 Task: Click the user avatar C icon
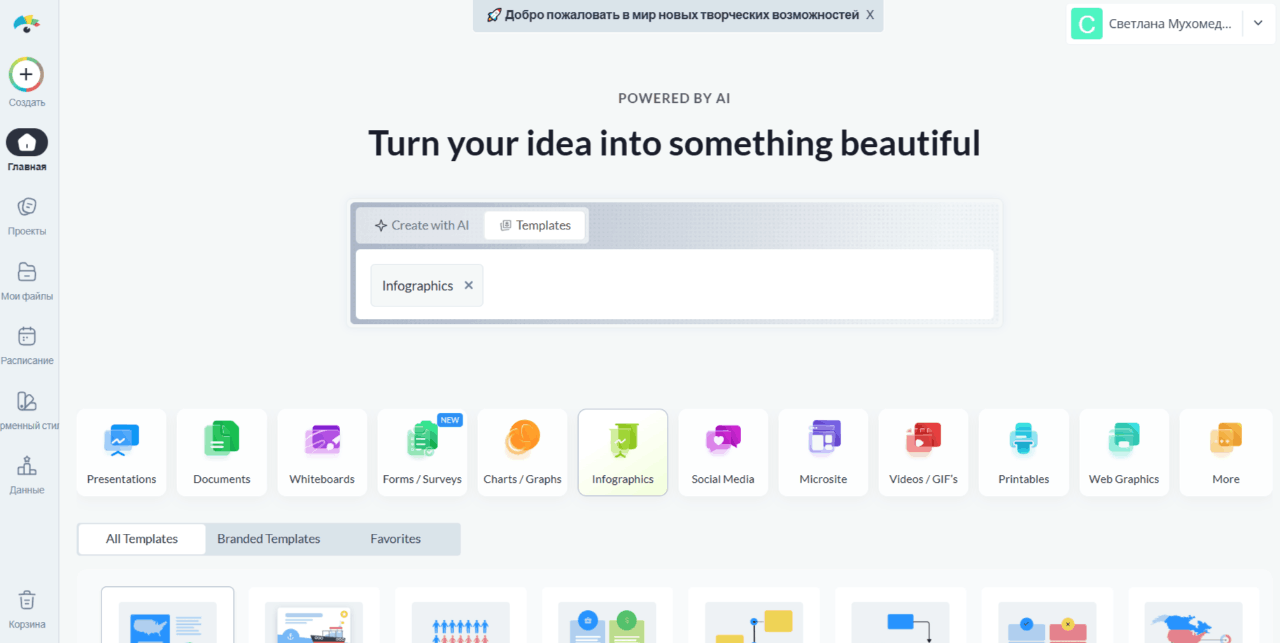[1086, 24]
